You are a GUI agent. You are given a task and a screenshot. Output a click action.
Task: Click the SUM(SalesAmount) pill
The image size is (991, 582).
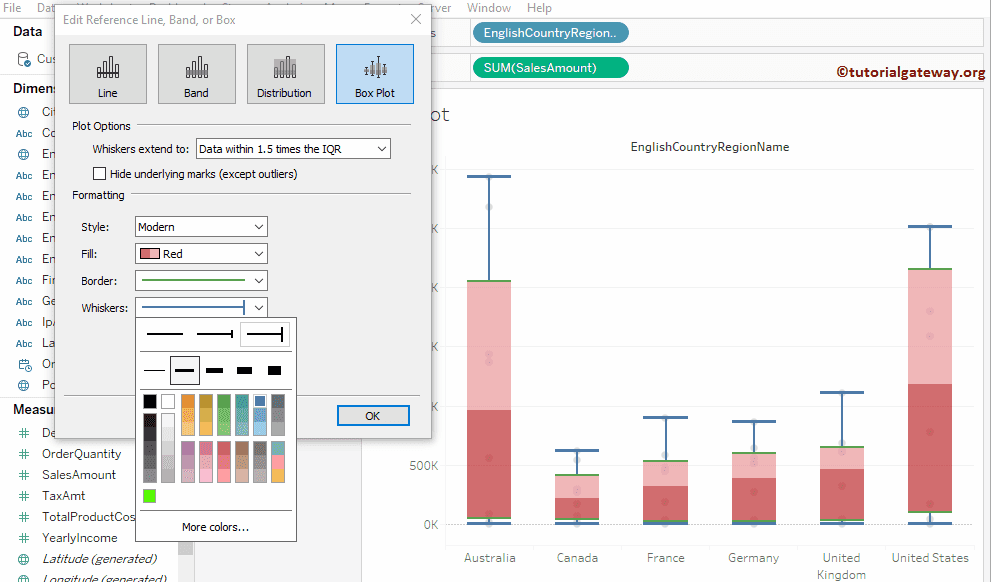click(x=549, y=68)
